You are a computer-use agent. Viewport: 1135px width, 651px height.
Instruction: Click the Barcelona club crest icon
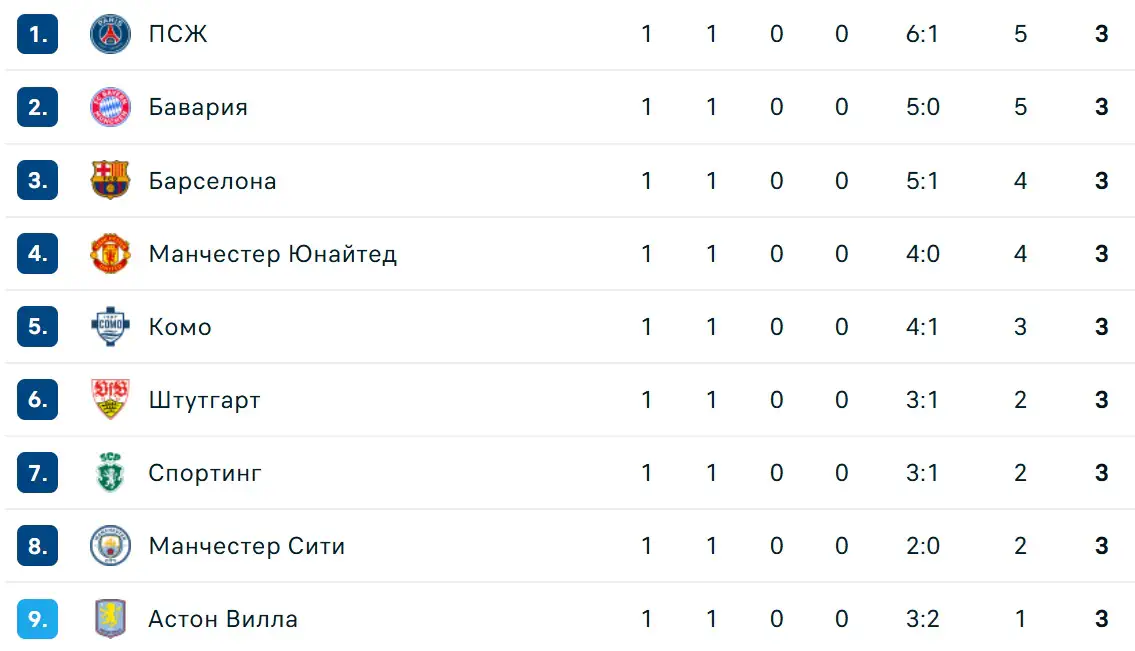(x=110, y=180)
